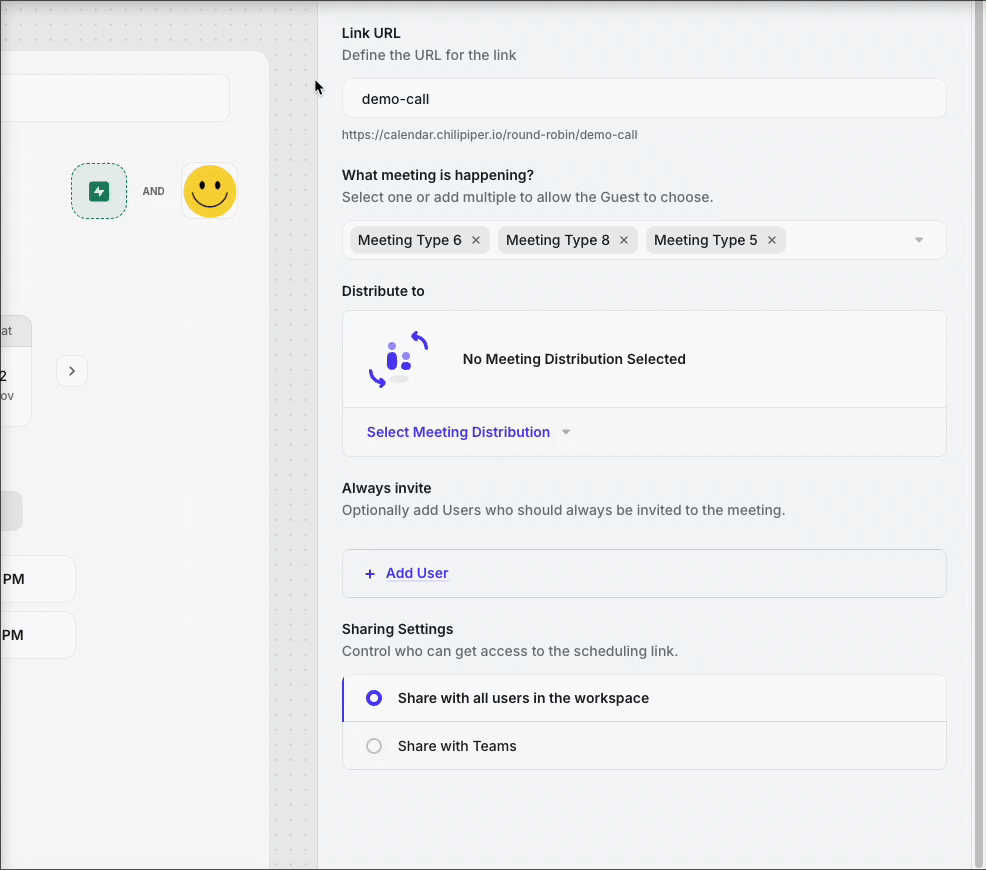Select Share with all users in workspace
Image resolution: width=986 pixels, height=870 pixels.
(374, 698)
